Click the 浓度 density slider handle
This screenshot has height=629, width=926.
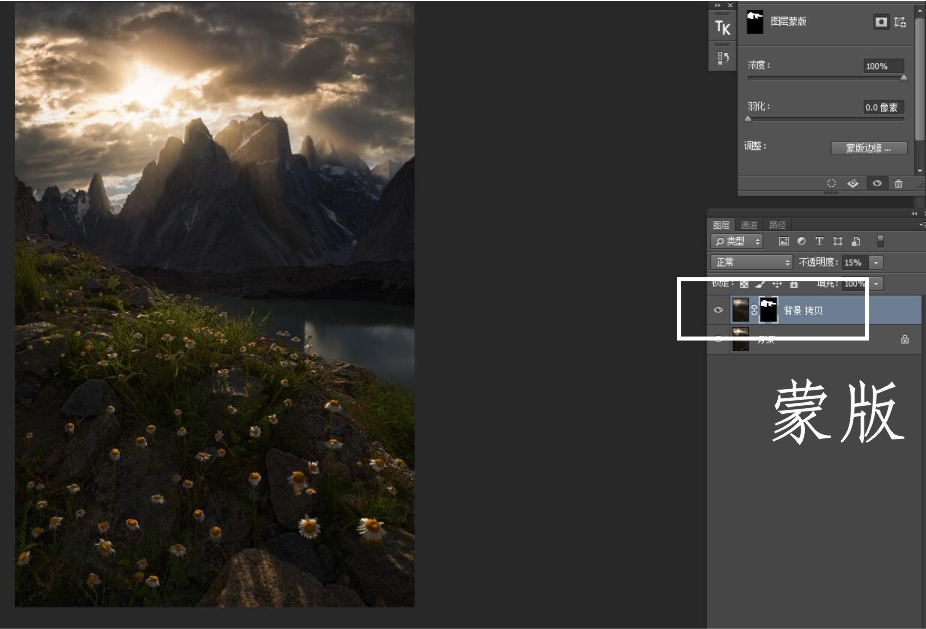tap(903, 77)
